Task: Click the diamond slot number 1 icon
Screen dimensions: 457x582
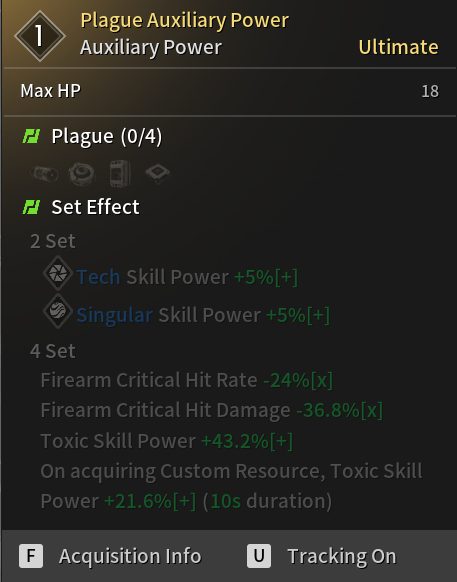Action: pos(40,36)
